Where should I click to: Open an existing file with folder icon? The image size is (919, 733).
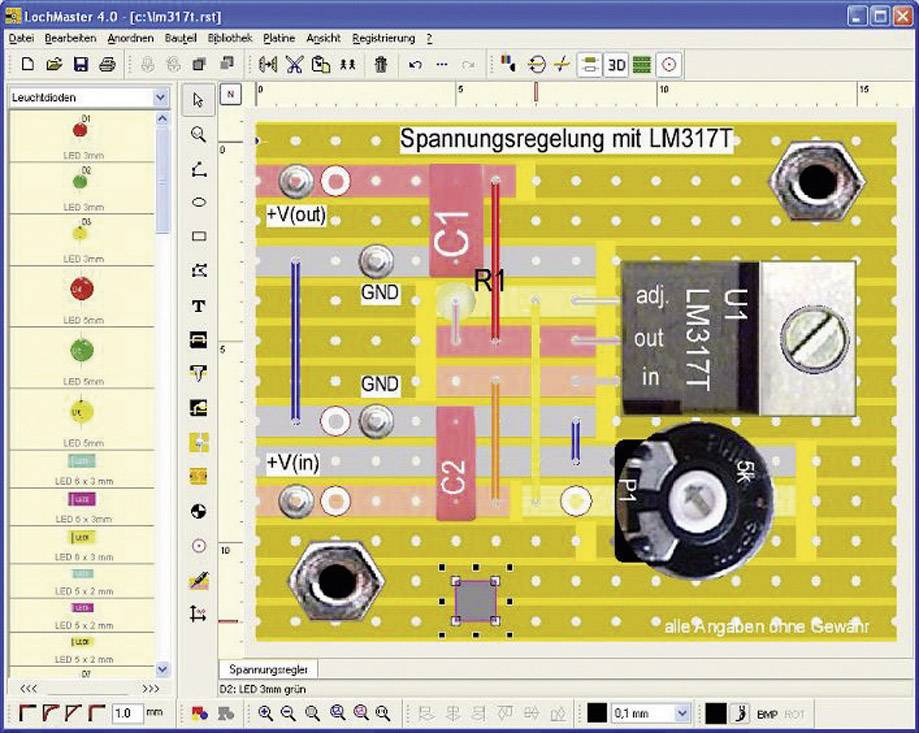click(x=54, y=64)
